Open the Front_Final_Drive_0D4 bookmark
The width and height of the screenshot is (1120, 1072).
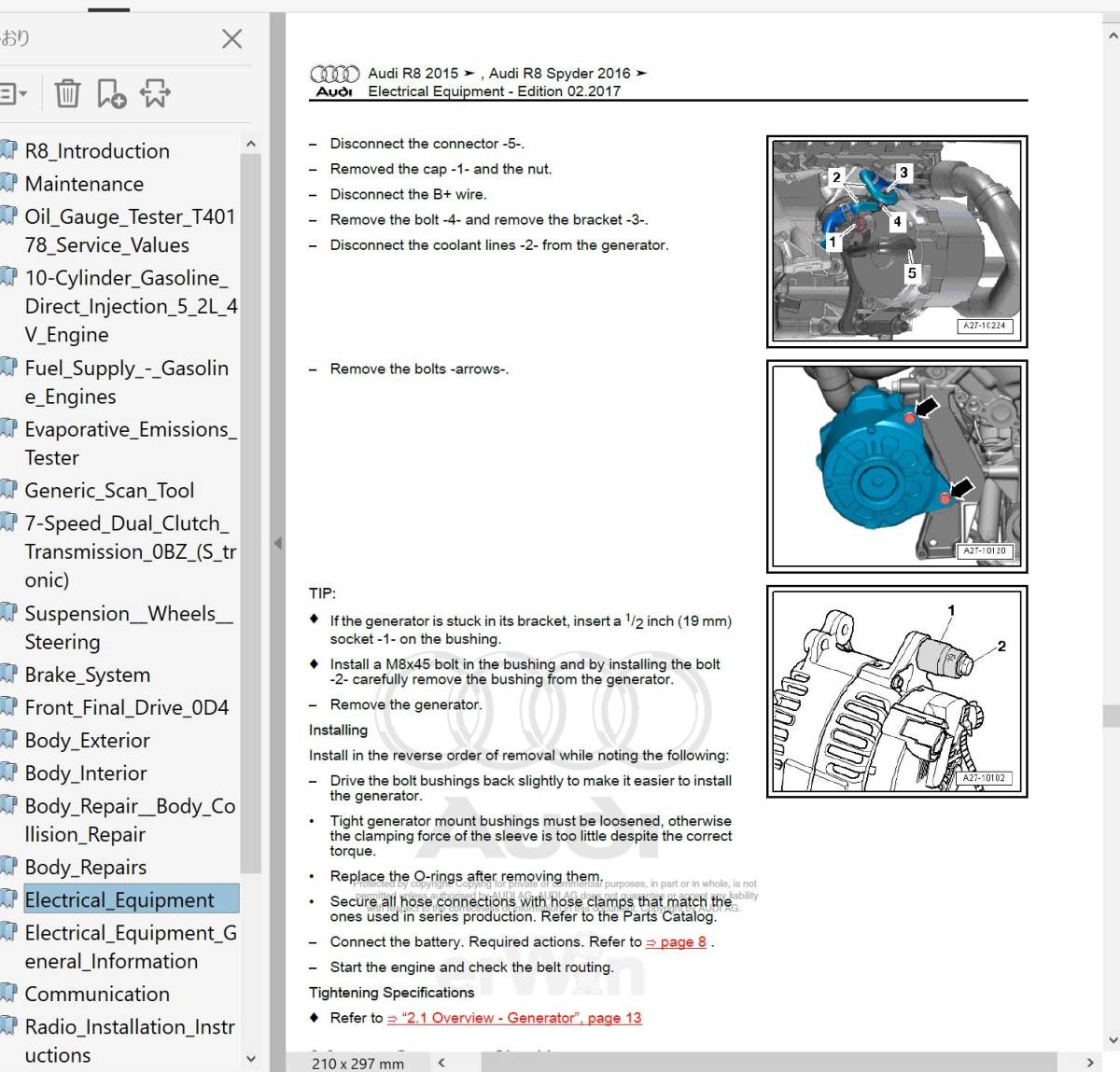pyautogui.click(x=126, y=708)
